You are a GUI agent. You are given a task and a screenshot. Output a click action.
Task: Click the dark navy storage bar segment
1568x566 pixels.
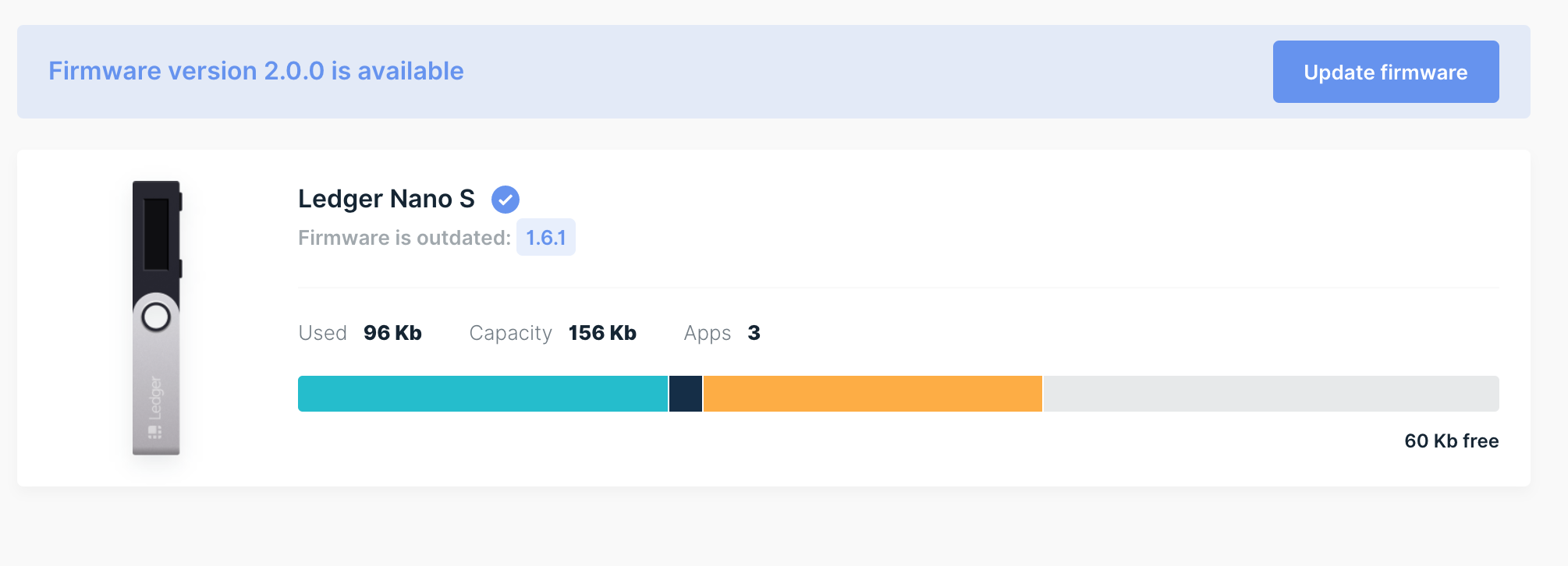tap(686, 394)
